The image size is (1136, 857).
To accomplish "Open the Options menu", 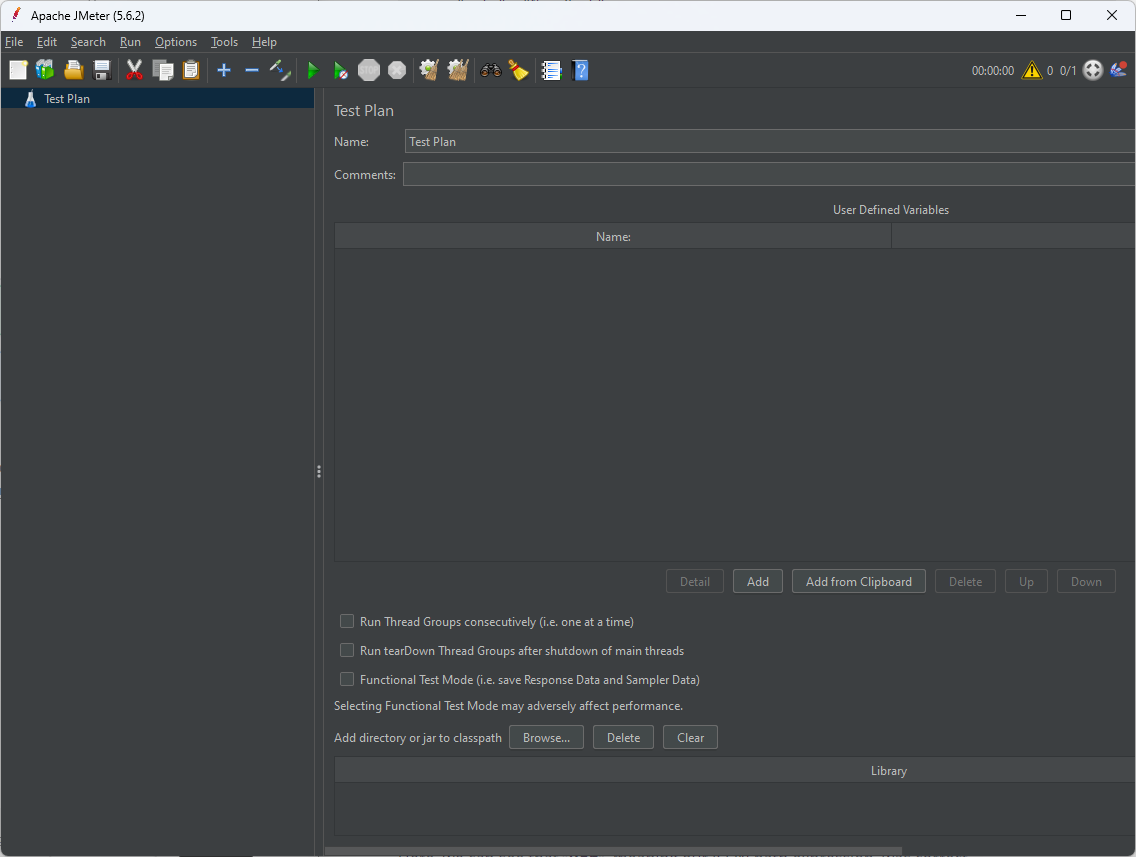I will (176, 42).
